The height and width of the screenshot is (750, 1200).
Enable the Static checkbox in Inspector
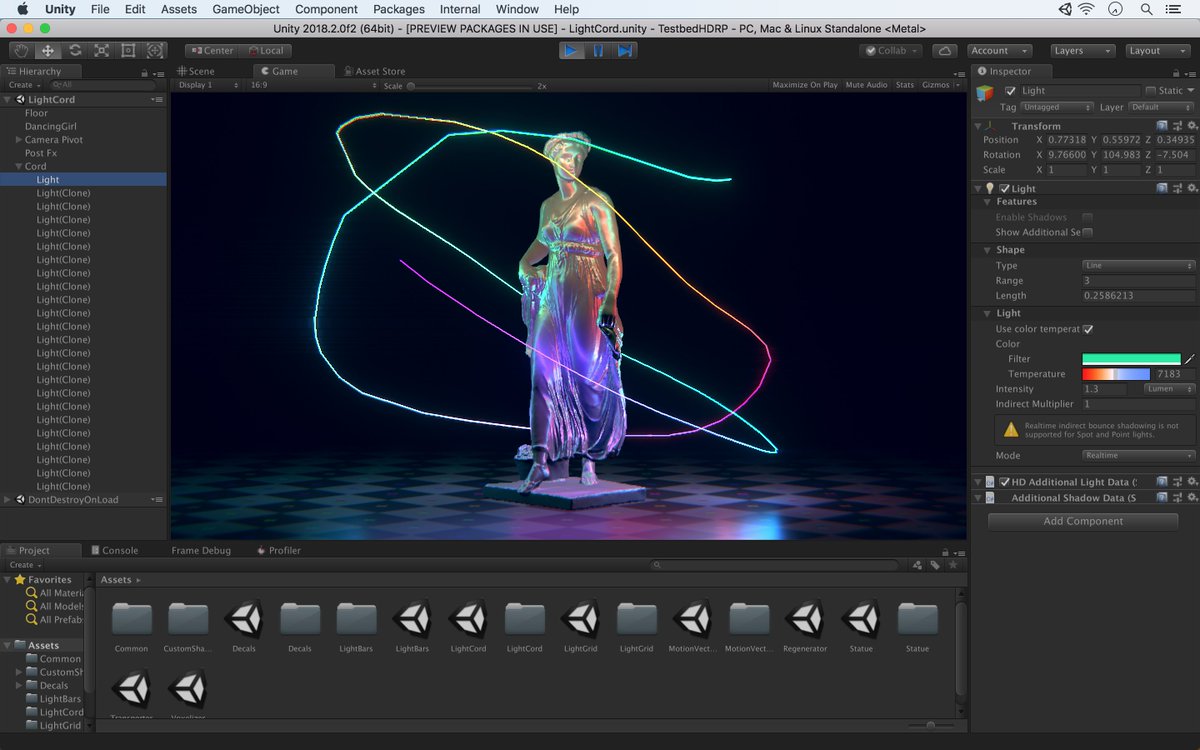[x=1150, y=91]
